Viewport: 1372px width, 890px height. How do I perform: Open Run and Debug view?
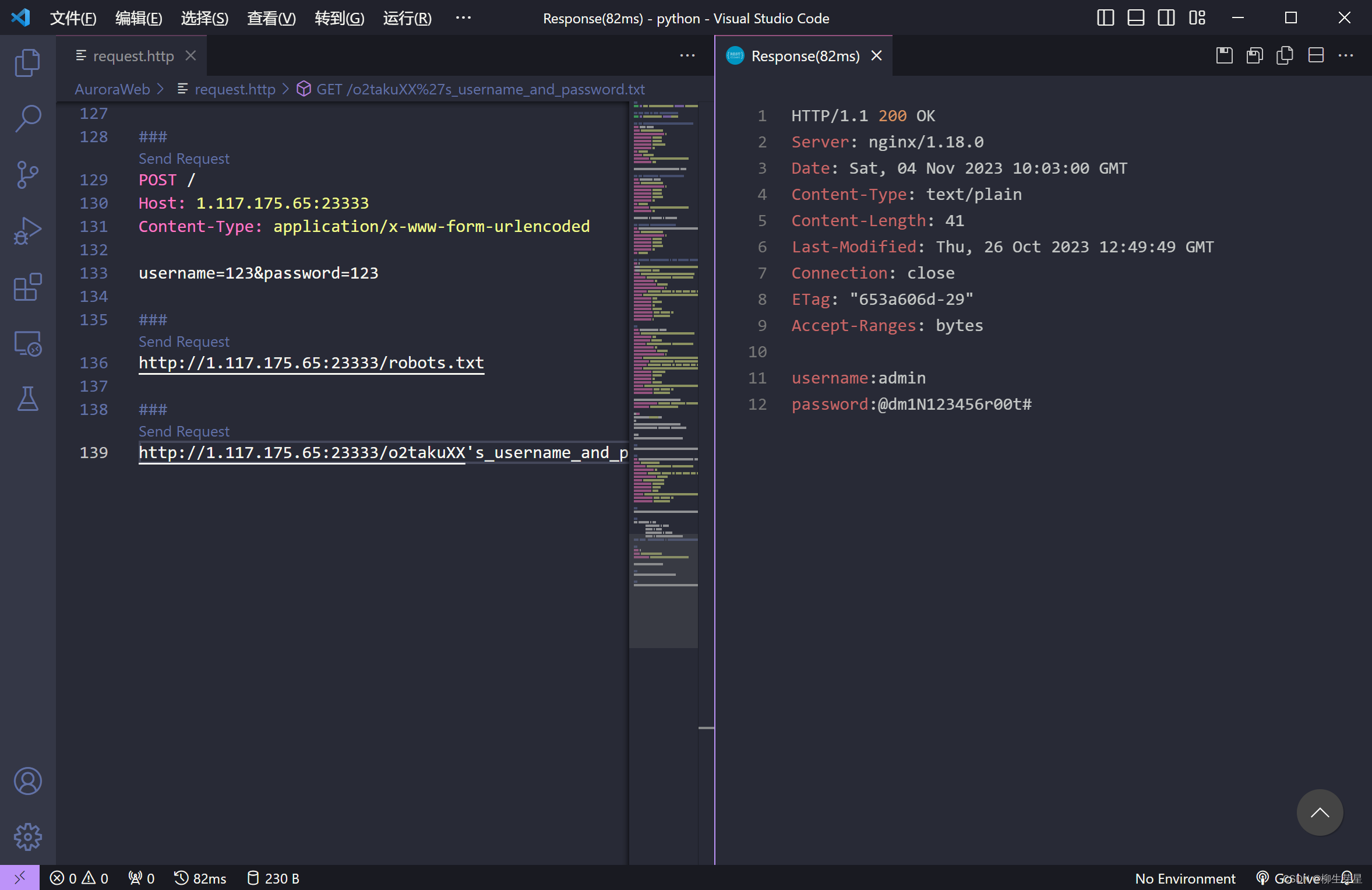tap(27, 231)
